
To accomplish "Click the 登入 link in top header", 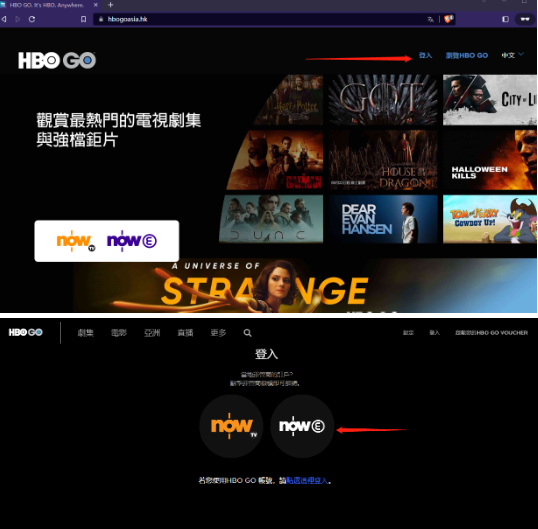I will pyautogui.click(x=425, y=55).
